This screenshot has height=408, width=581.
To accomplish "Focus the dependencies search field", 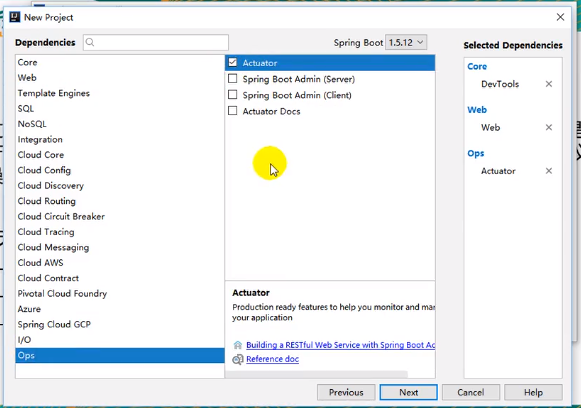I will (x=156, y=42).
